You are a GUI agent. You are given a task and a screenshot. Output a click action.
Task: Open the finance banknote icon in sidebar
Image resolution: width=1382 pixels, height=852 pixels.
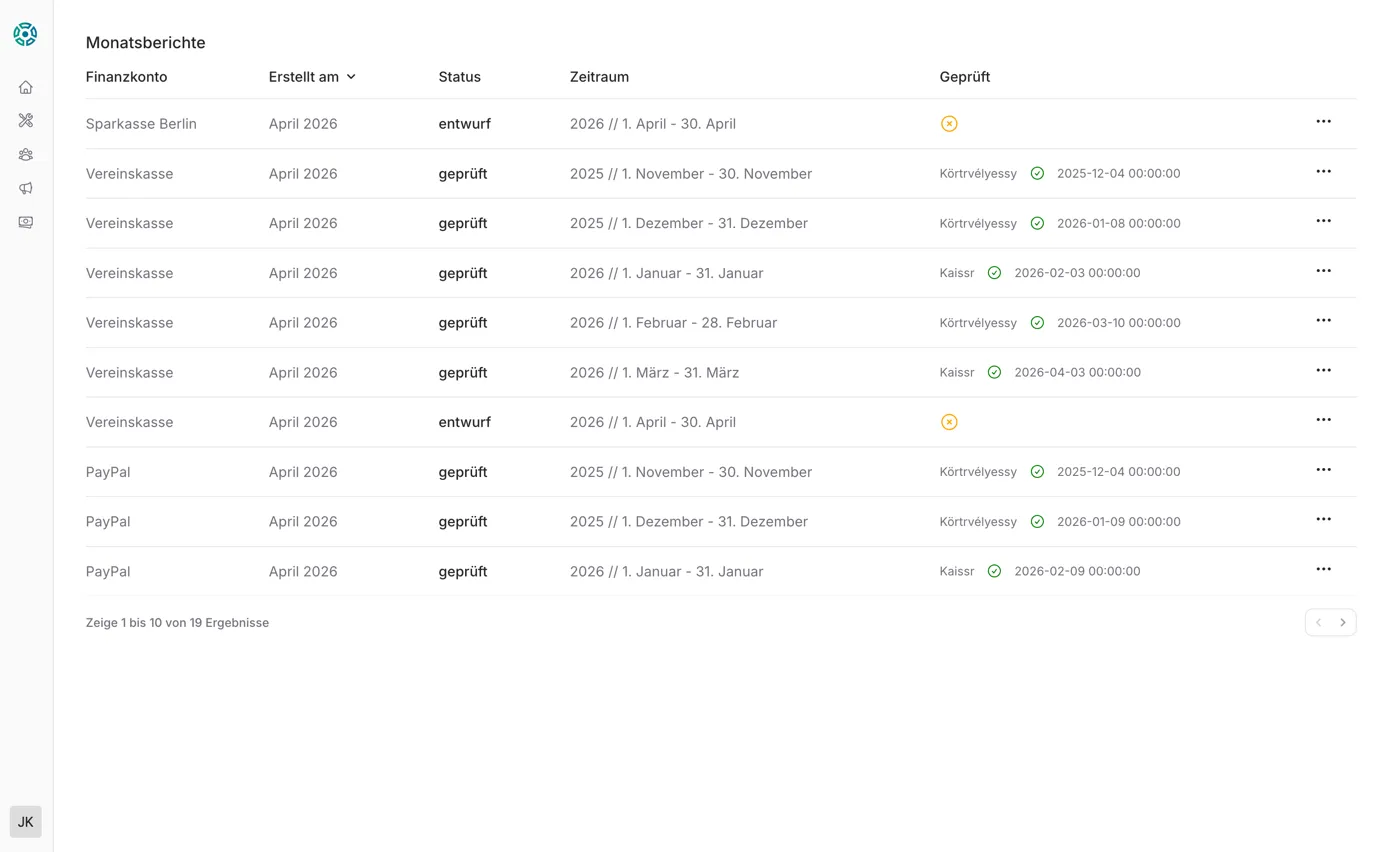pos(26,222)
